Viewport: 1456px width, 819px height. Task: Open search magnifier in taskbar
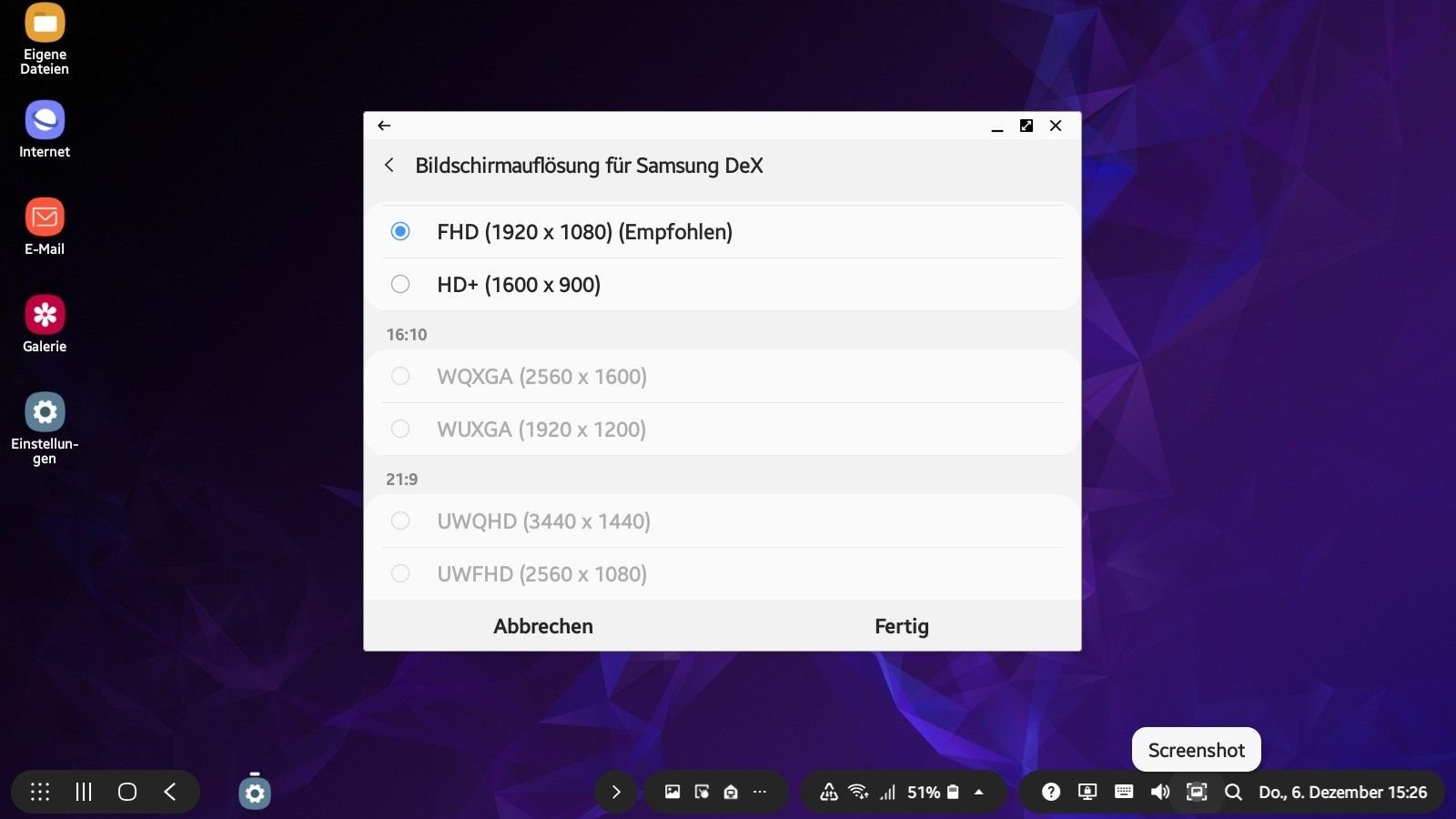[x=1233, y=792]
